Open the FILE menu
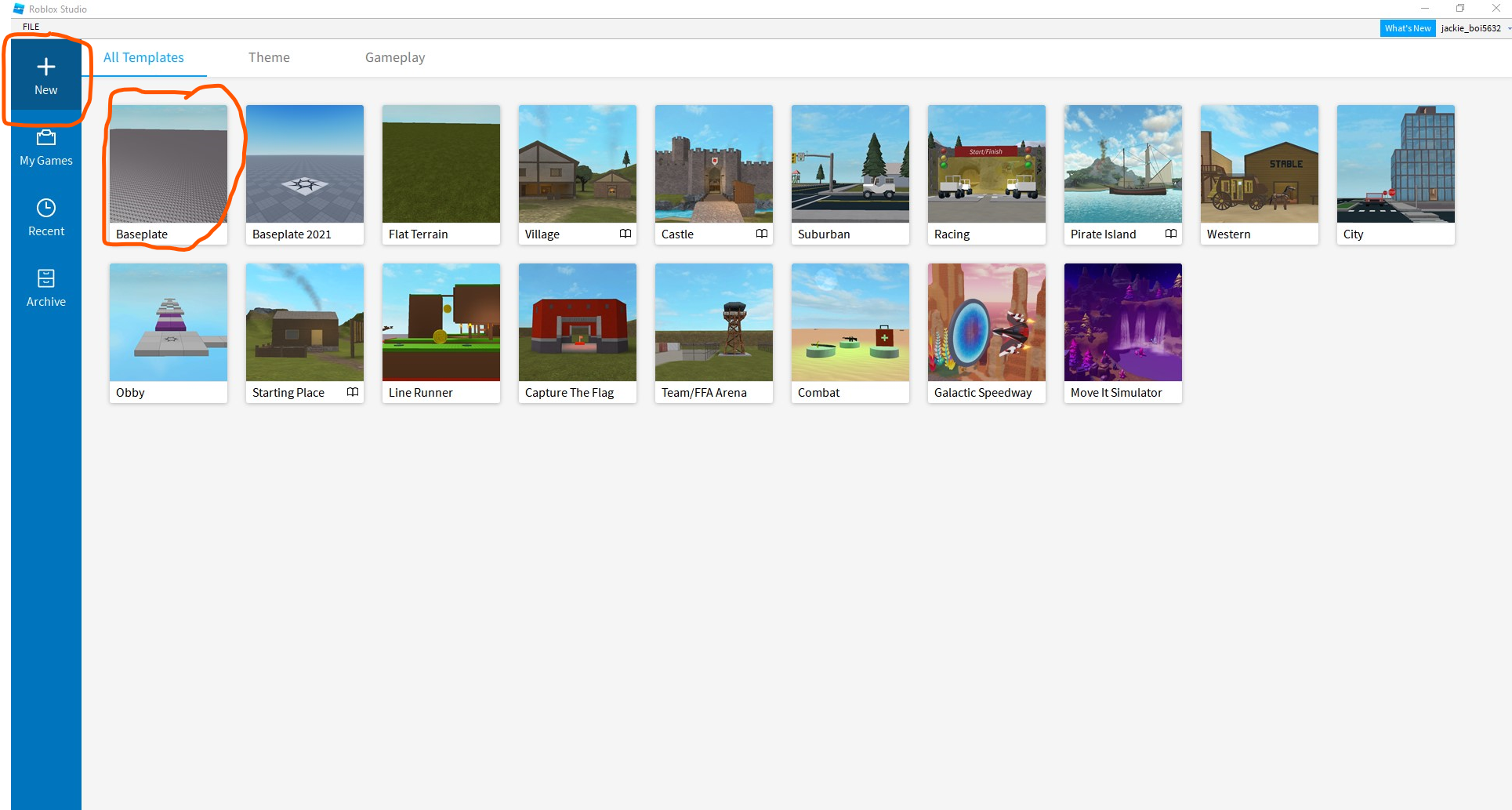Screen dimensions: 1512x810 pyautogui.click(x=30, y=26)
